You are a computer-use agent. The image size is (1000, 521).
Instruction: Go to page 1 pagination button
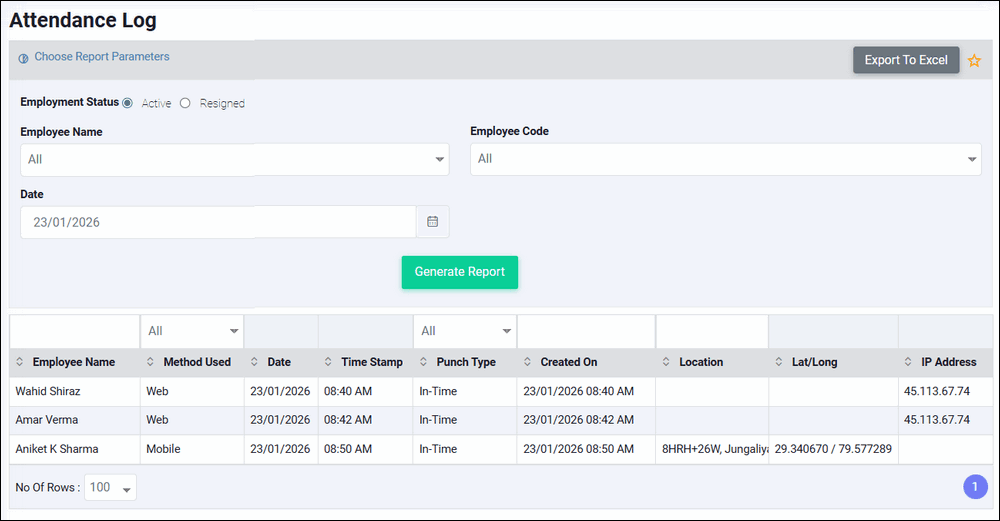[975, 487]
